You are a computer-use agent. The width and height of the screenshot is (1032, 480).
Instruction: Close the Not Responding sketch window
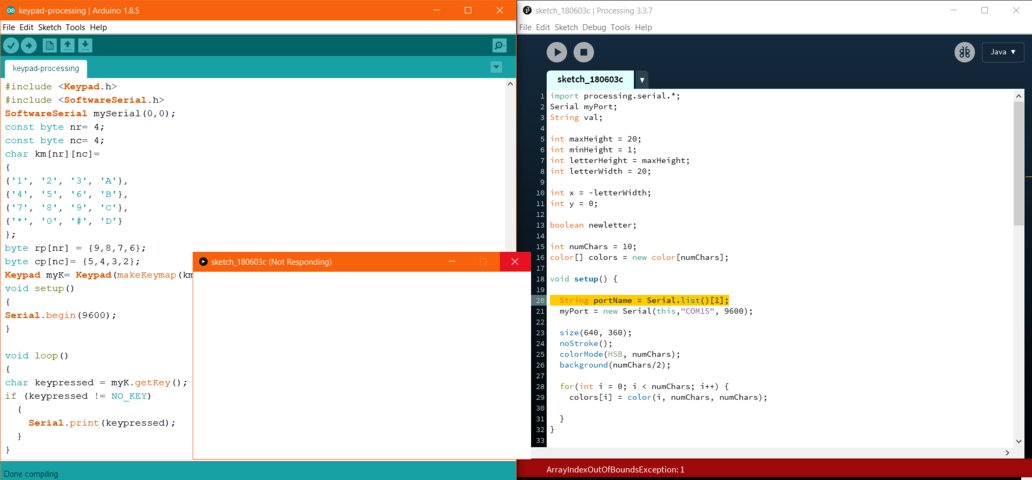tap(515, 262)
